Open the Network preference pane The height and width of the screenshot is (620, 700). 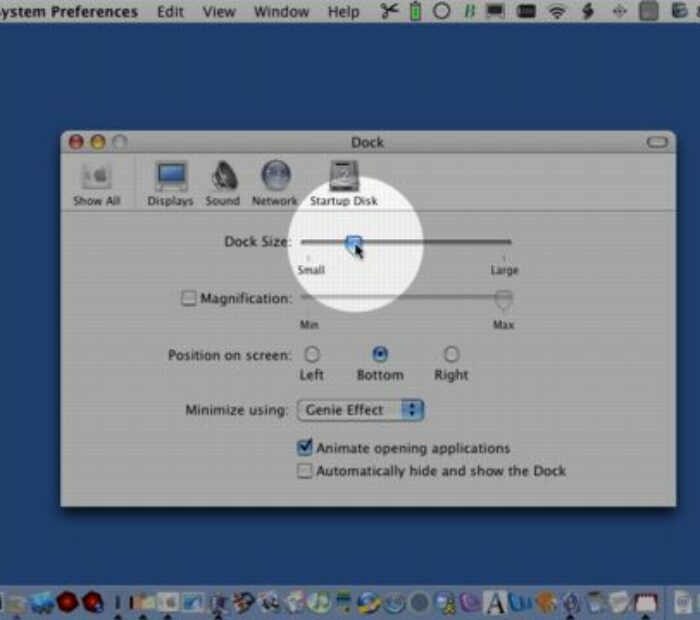[x=275, y=184]
